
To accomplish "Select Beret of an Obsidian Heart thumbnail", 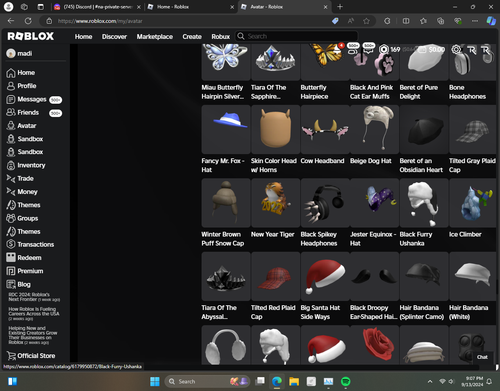I will point(424,129).
